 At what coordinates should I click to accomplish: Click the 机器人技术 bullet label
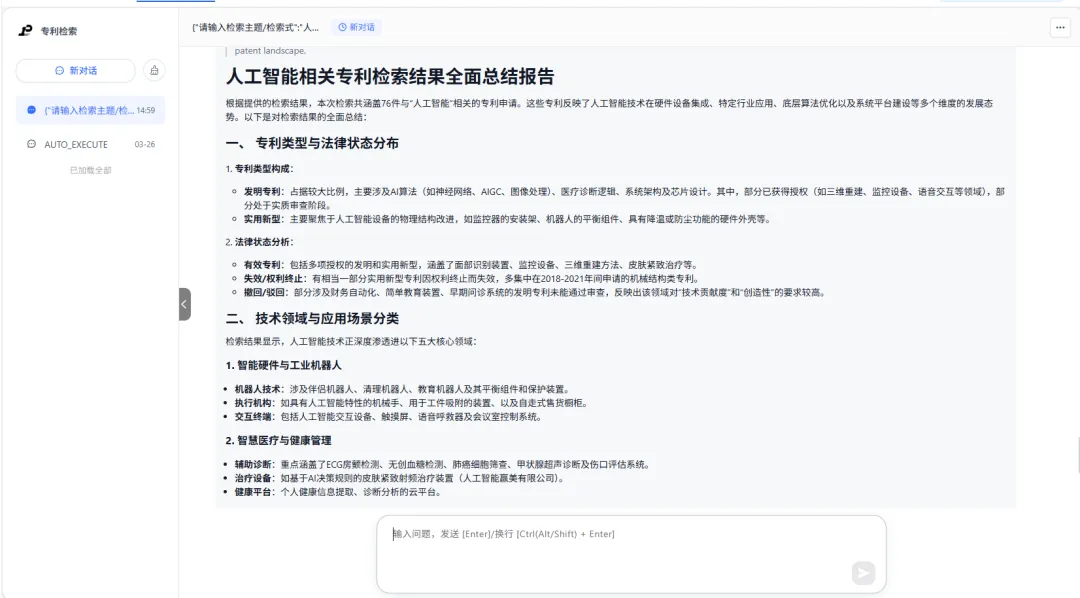tap(257, 389)
